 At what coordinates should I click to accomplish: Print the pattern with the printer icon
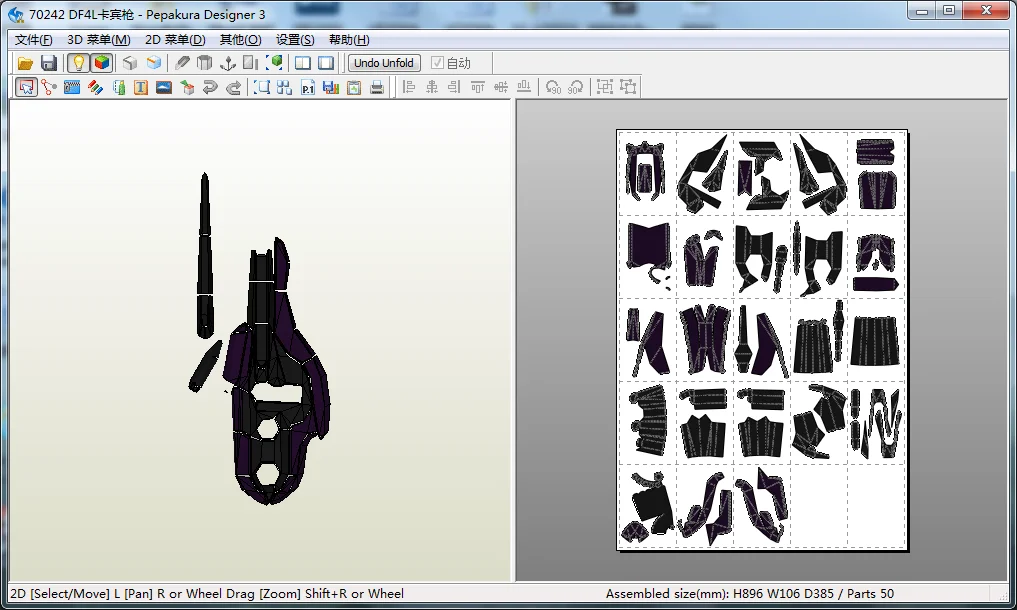pos(377,87)
